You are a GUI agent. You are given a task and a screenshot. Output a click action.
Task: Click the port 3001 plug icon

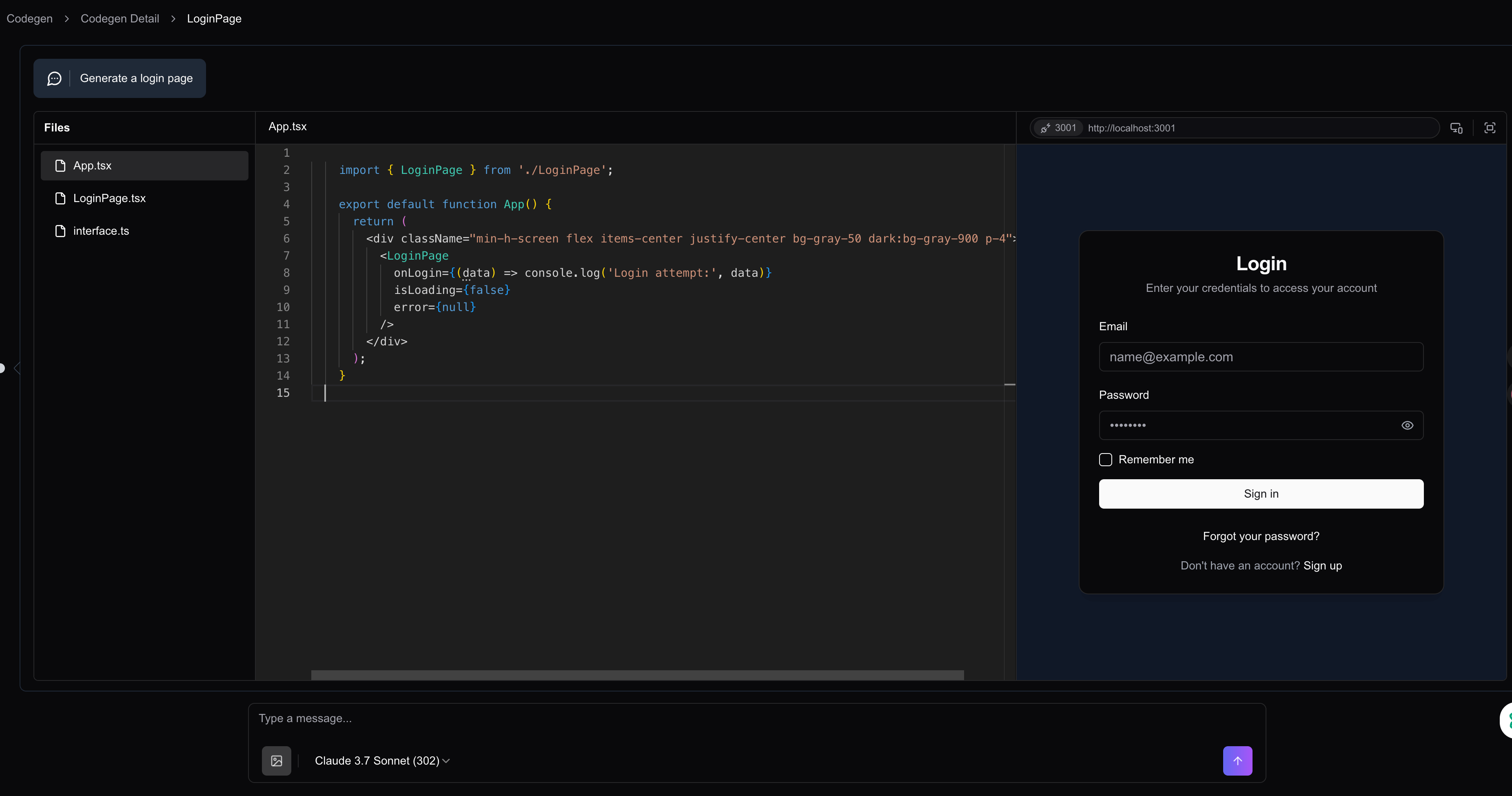(1045, 128)
